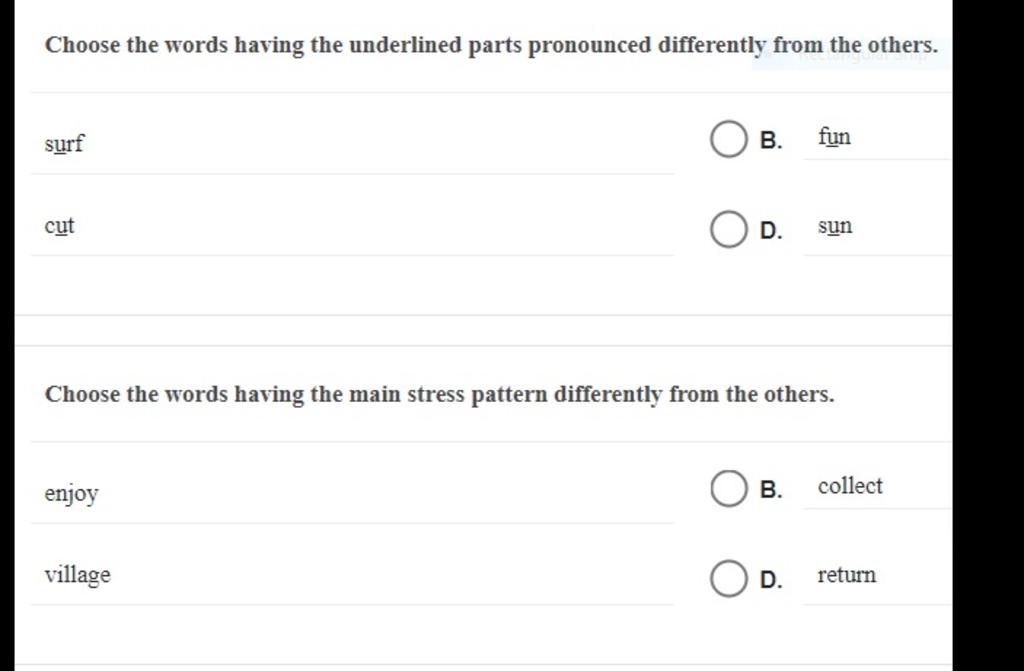
Task: Click the answer word cut
Action: tap(59, 225)
